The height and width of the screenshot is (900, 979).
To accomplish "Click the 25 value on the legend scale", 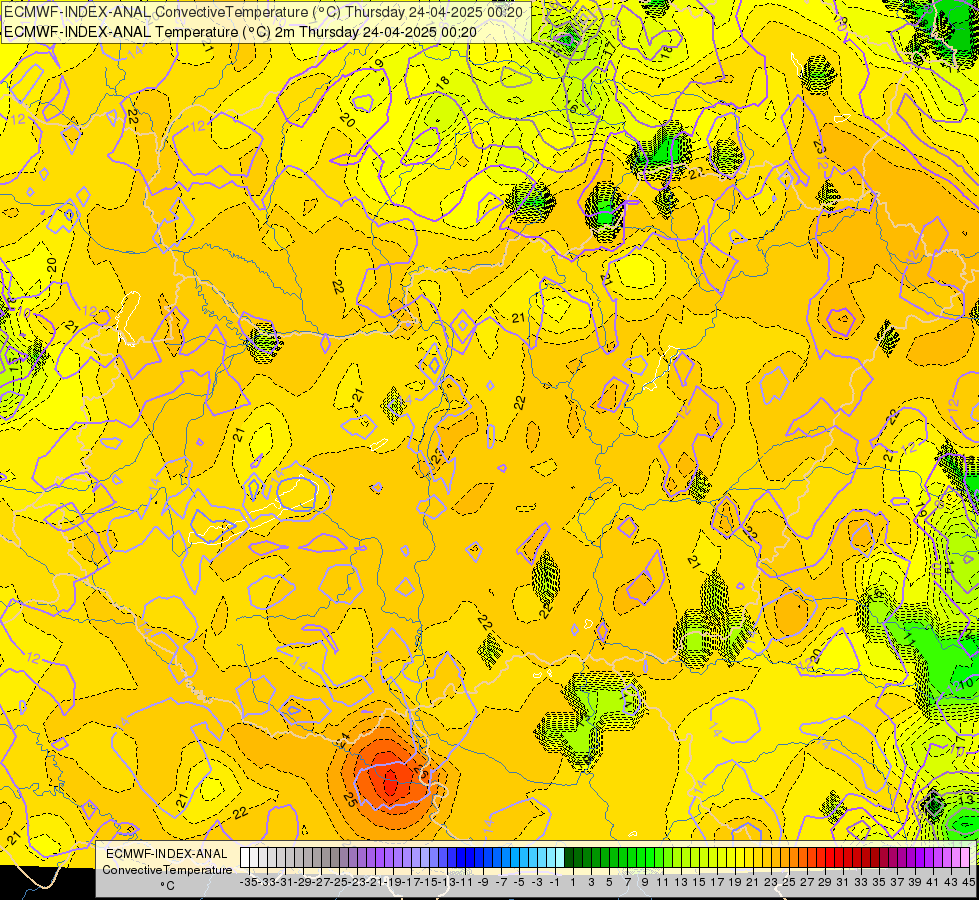I will pyautogui.click(x=790, y=882).
